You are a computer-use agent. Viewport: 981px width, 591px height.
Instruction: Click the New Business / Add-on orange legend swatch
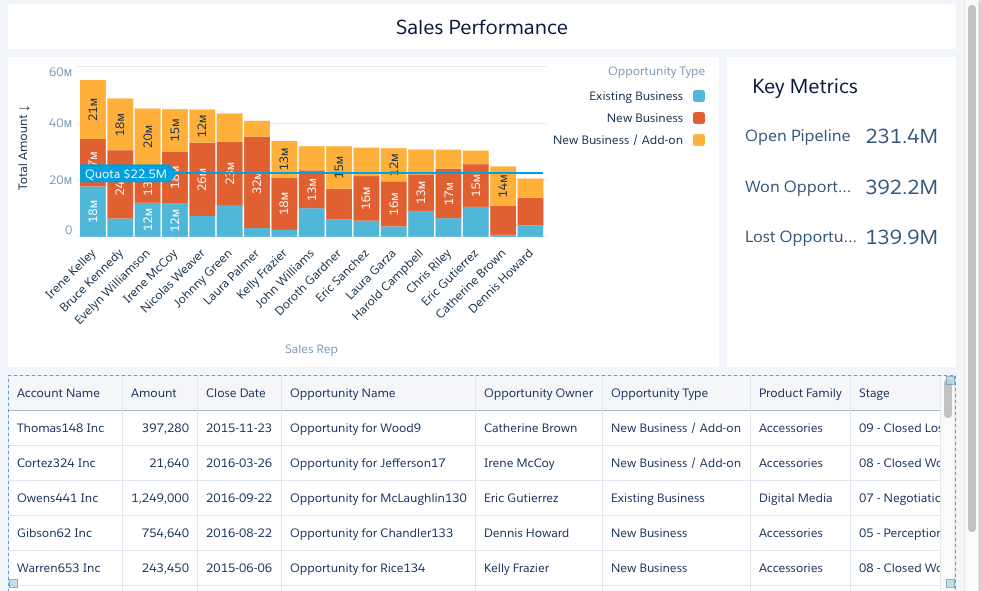coord(699,140)
